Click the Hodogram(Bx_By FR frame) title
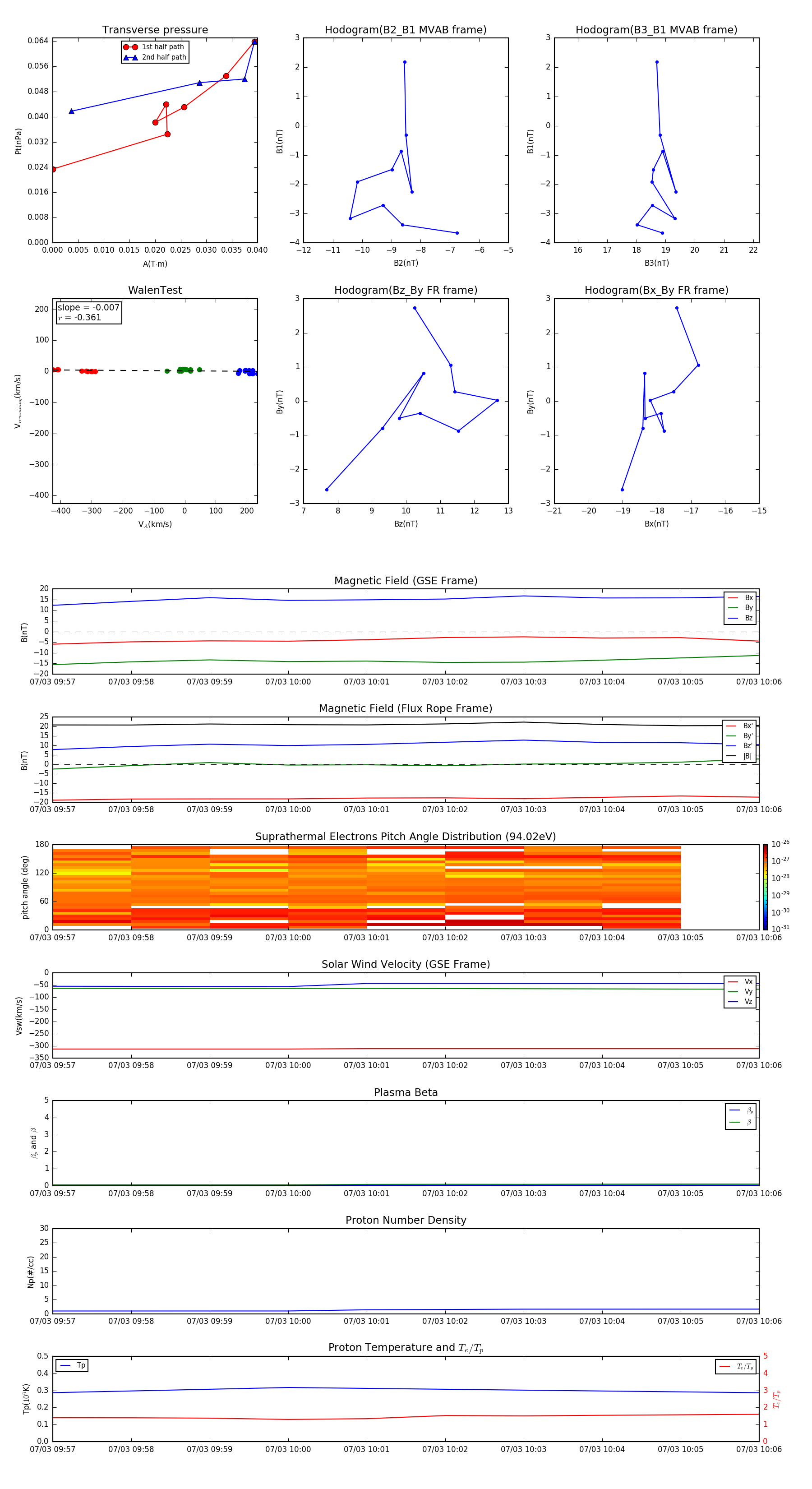812x1489 pixels. pyautogui.click(x=656, y=290)
